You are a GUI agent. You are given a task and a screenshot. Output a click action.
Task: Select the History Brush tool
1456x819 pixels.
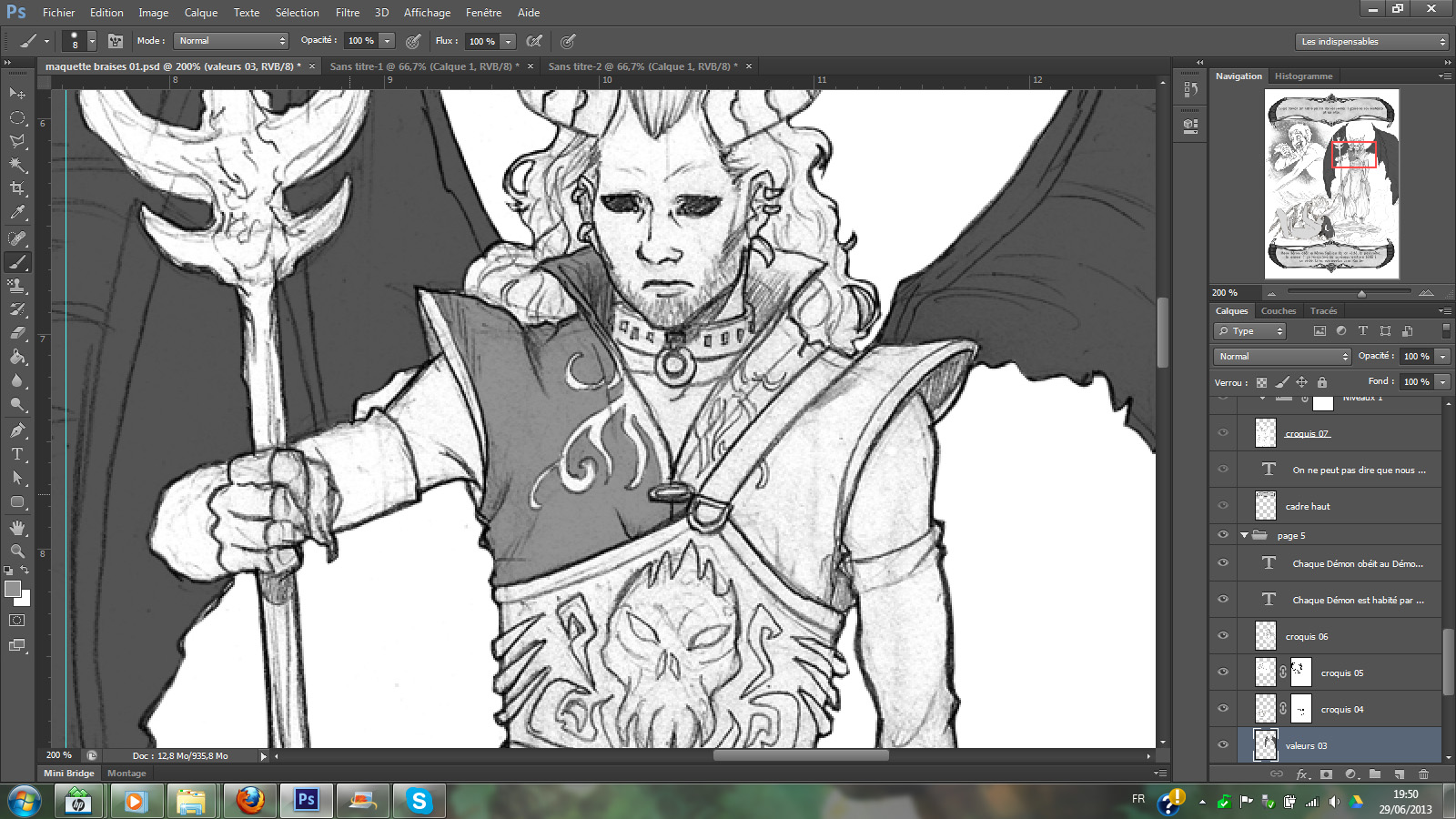coord(17,309)
